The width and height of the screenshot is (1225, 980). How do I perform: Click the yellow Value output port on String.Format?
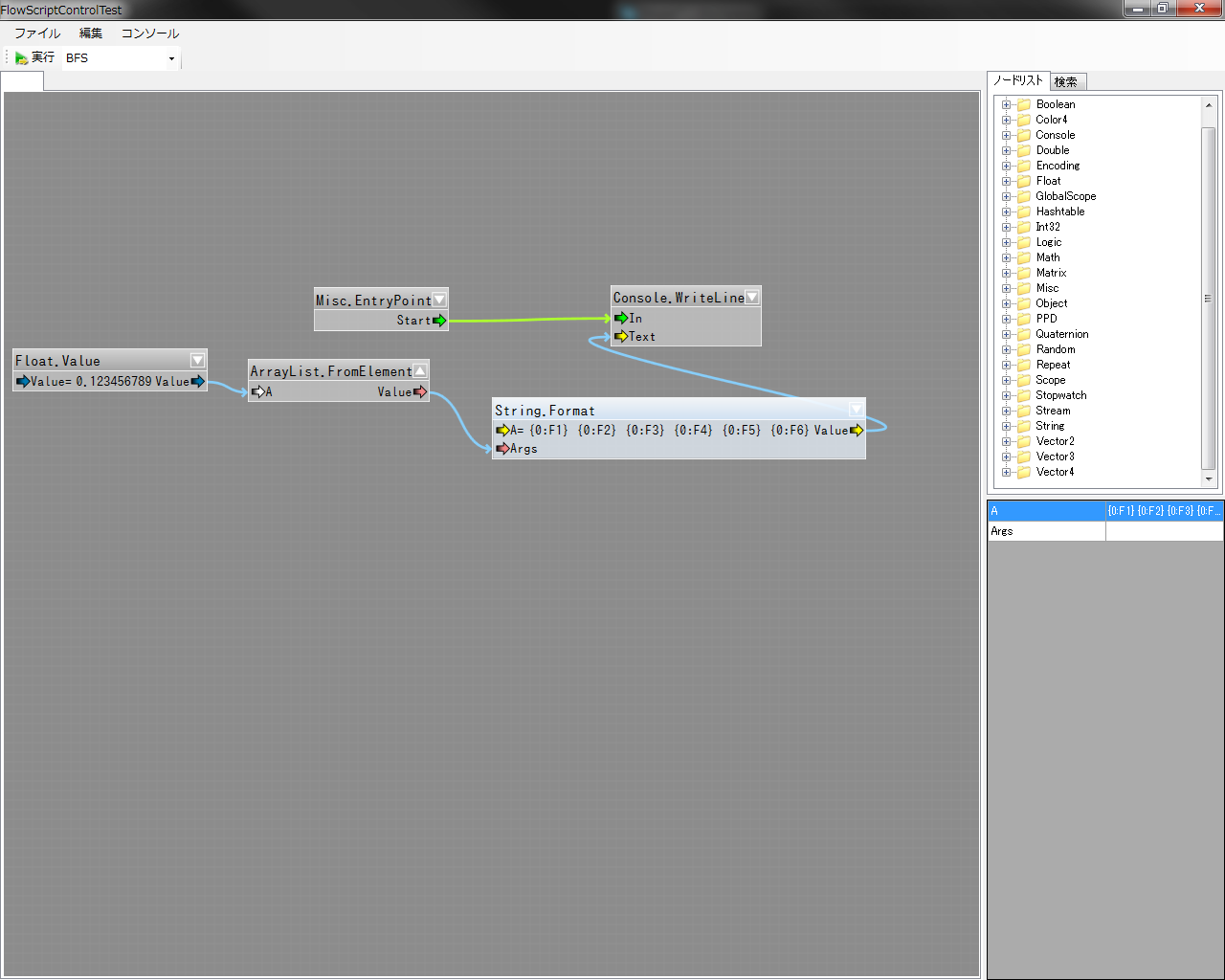coord(857,431)
